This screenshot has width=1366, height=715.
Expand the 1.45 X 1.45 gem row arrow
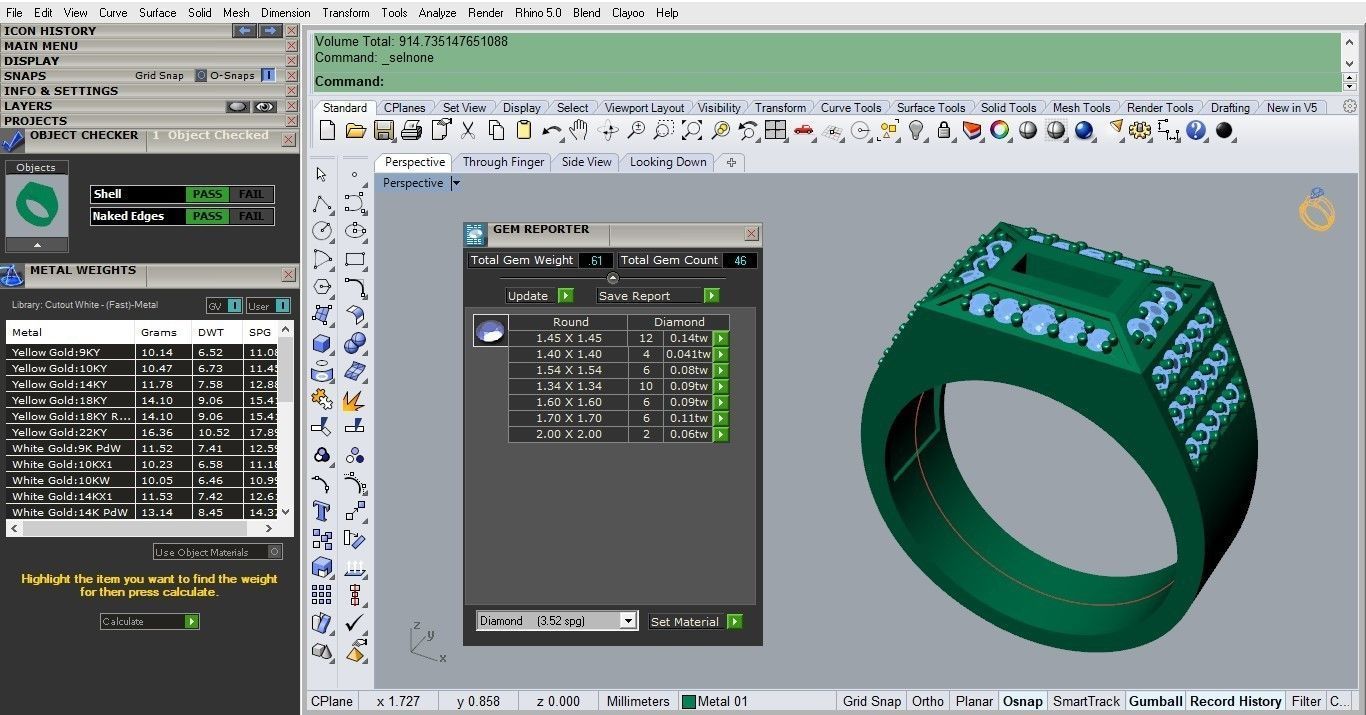click(720, 339)
